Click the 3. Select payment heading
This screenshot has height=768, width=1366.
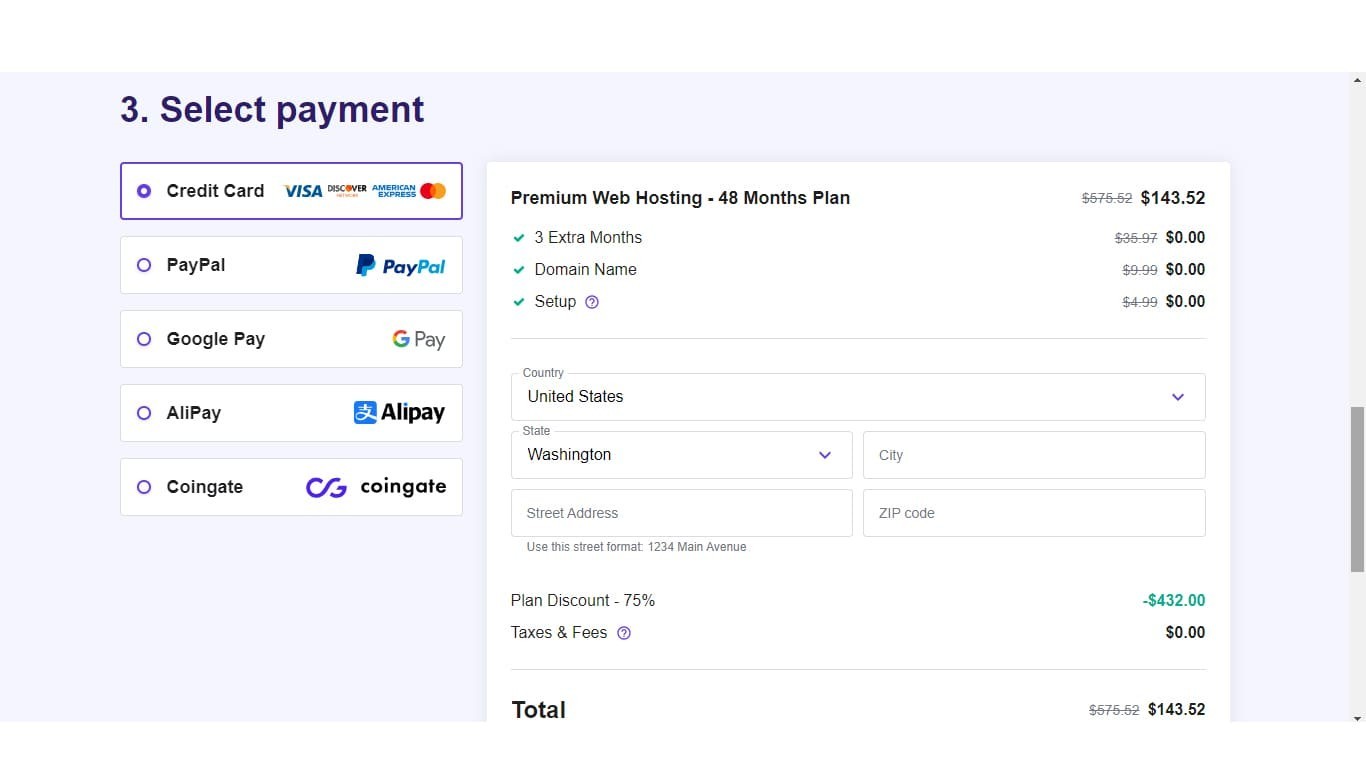272,109
